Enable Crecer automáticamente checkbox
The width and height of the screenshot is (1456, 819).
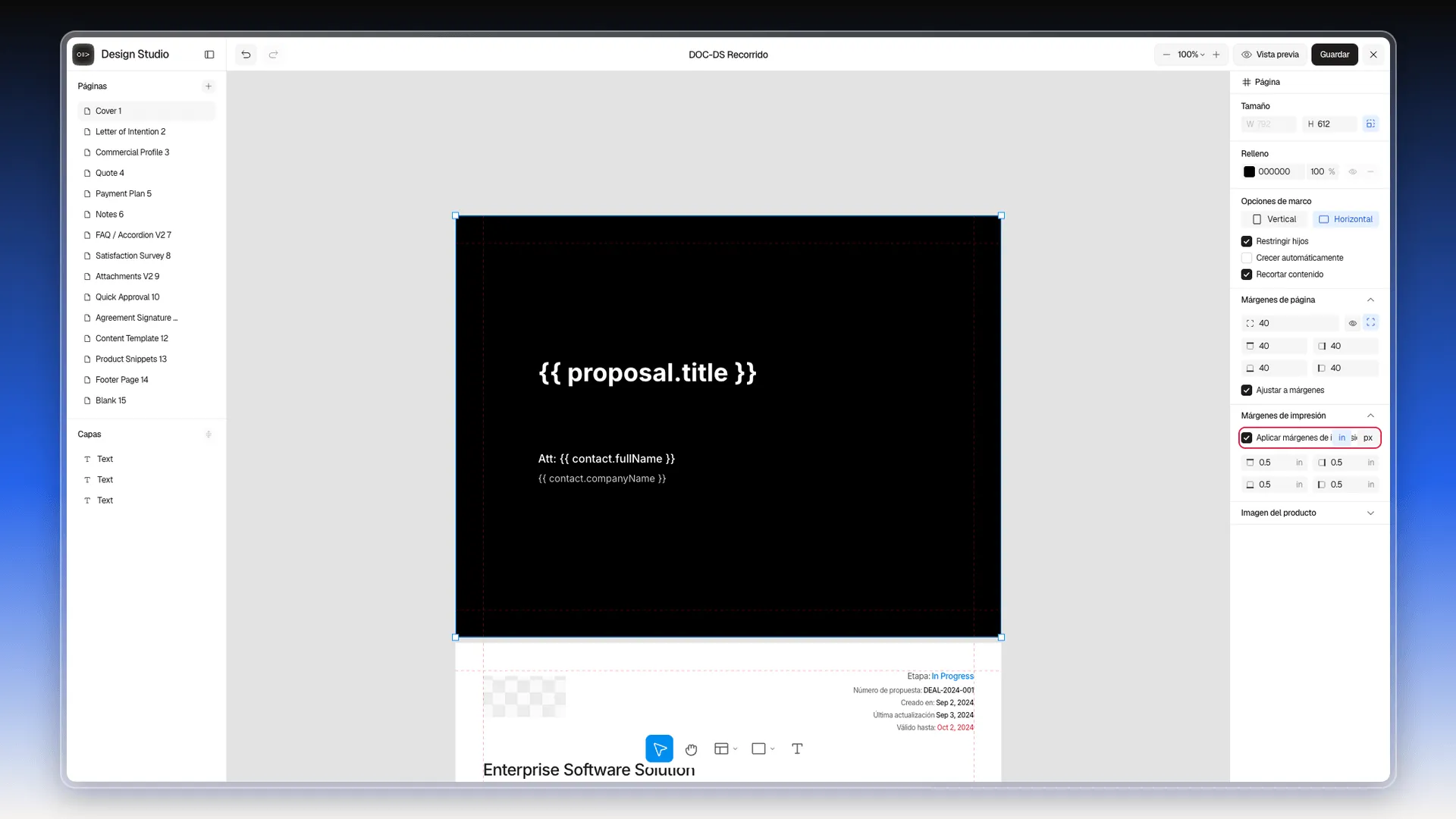pyautogui.click(x=1247, y=258)
